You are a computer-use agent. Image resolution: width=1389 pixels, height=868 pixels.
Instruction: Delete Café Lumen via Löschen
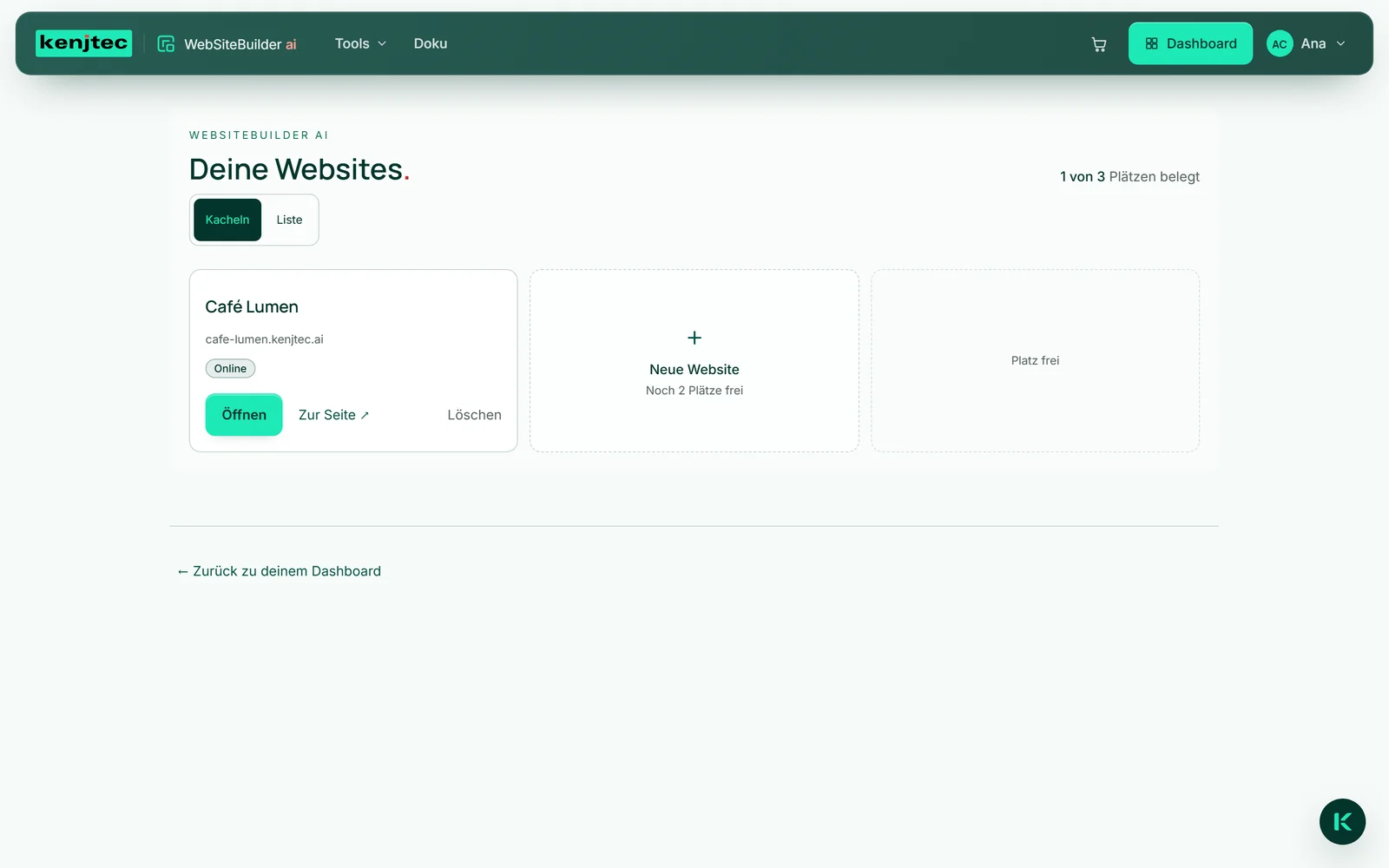[x=474, y=415]
